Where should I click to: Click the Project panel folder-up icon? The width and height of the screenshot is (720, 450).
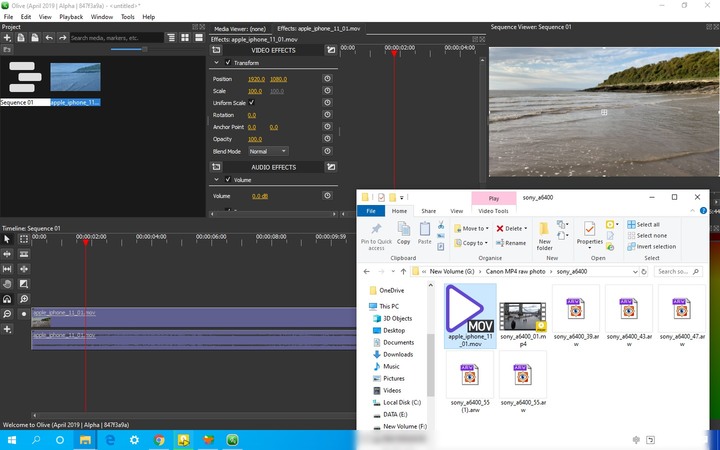(x=7, y=49)
